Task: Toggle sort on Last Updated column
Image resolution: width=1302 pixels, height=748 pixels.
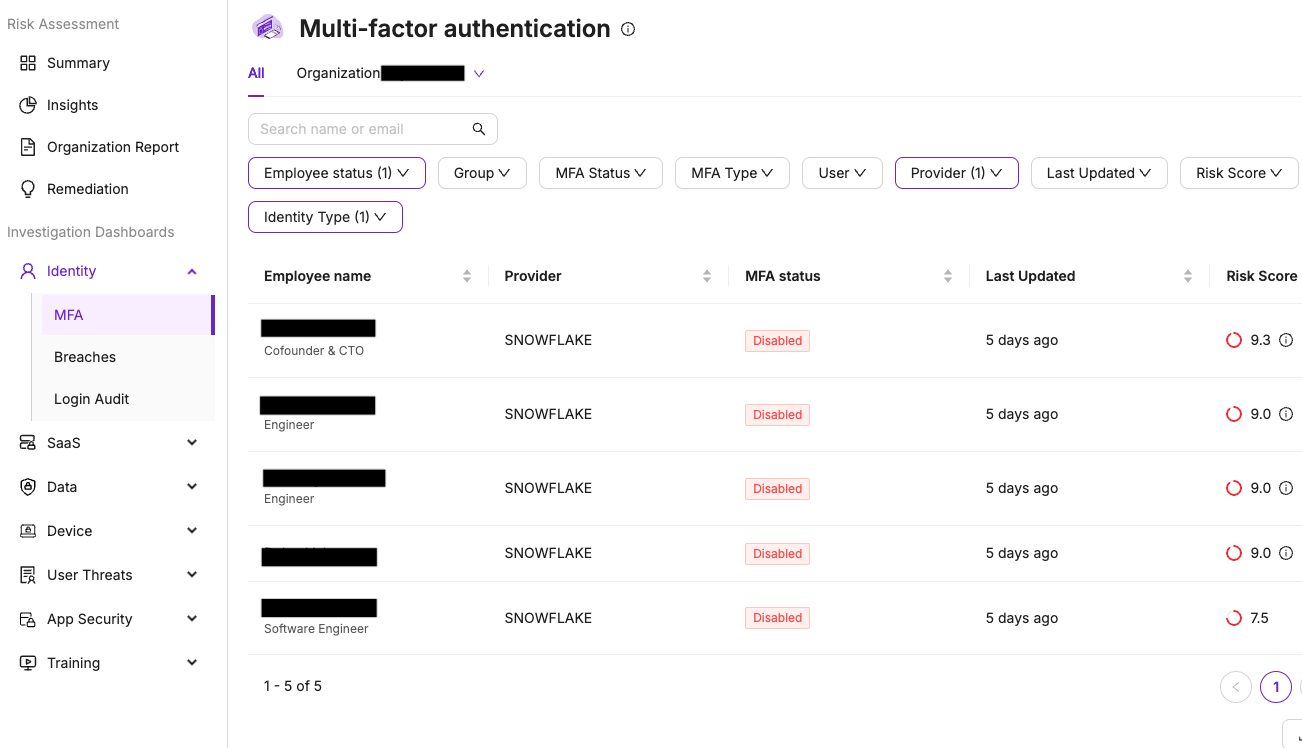Action: (1188, 276)
